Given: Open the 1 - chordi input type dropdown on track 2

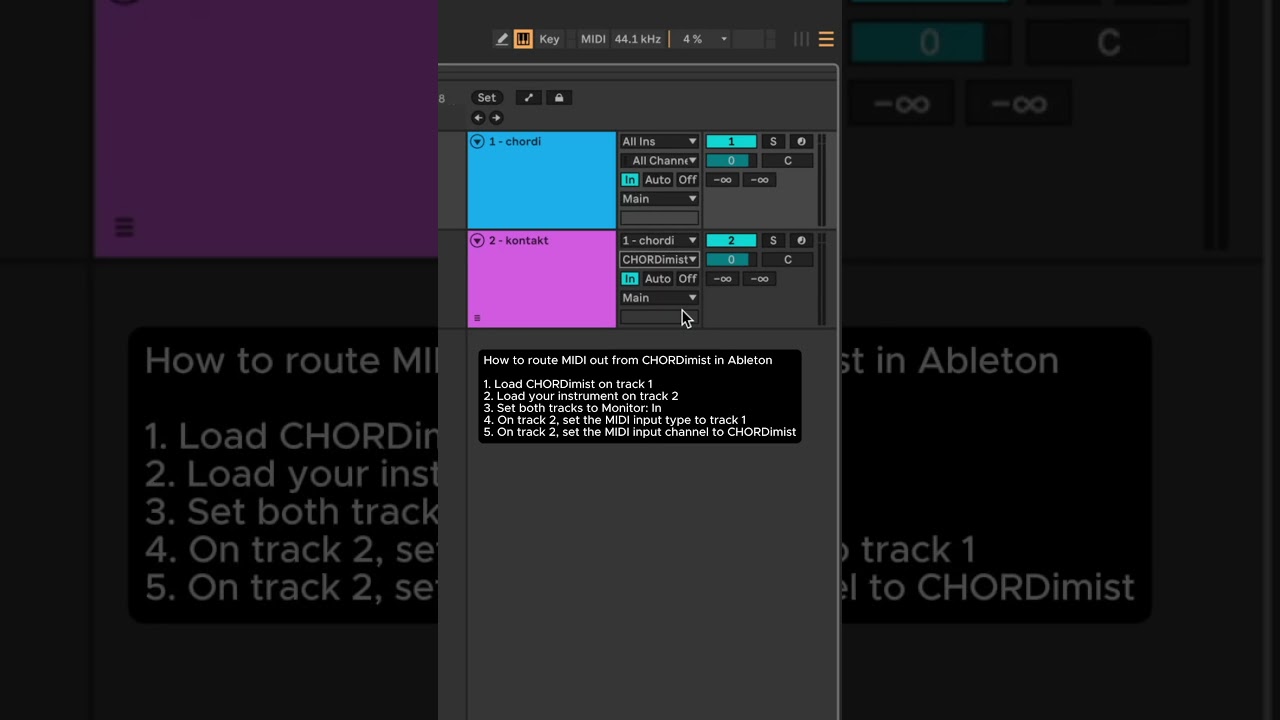Looking at the screenshot, I should (659, 241).
